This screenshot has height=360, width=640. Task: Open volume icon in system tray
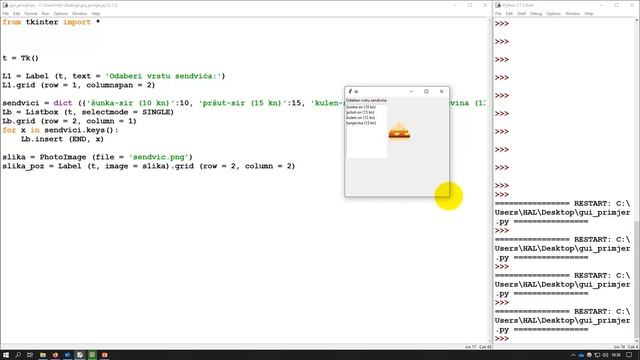605,355
